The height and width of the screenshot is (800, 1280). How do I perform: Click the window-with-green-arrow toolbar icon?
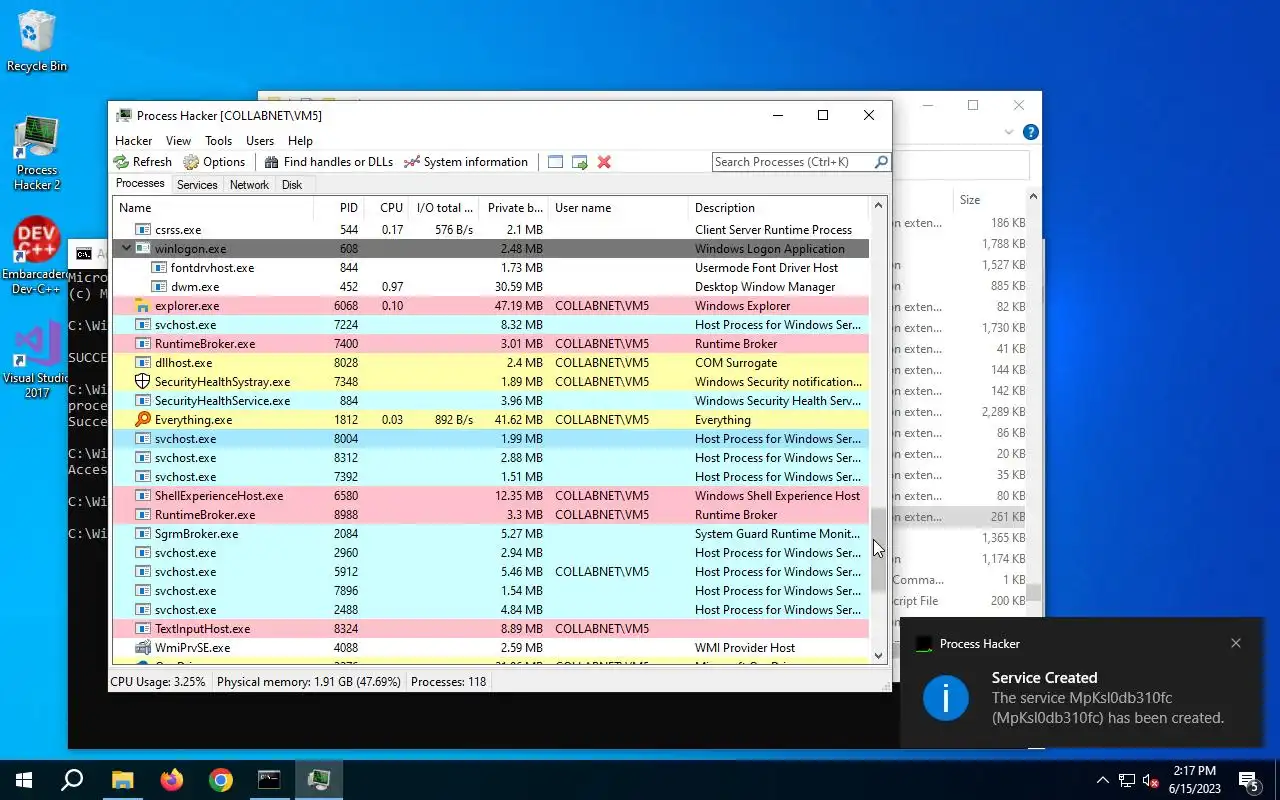click(580, 162)
